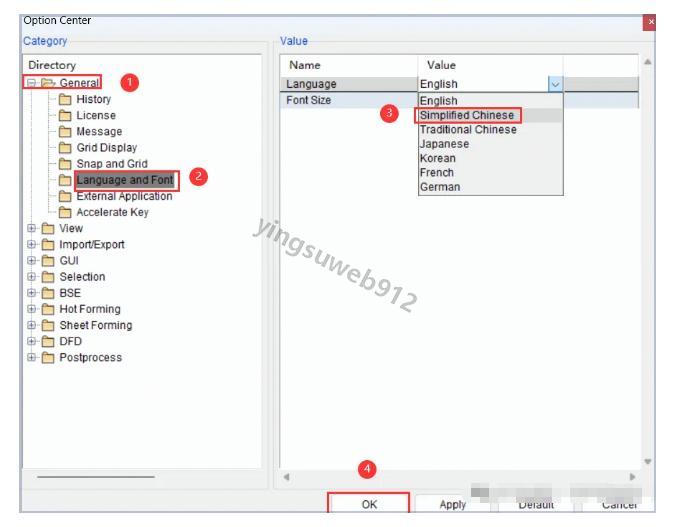Open the Language dropdown arrow
The height and width of the screenshot is (527, 675).
(x=555, y=84)
